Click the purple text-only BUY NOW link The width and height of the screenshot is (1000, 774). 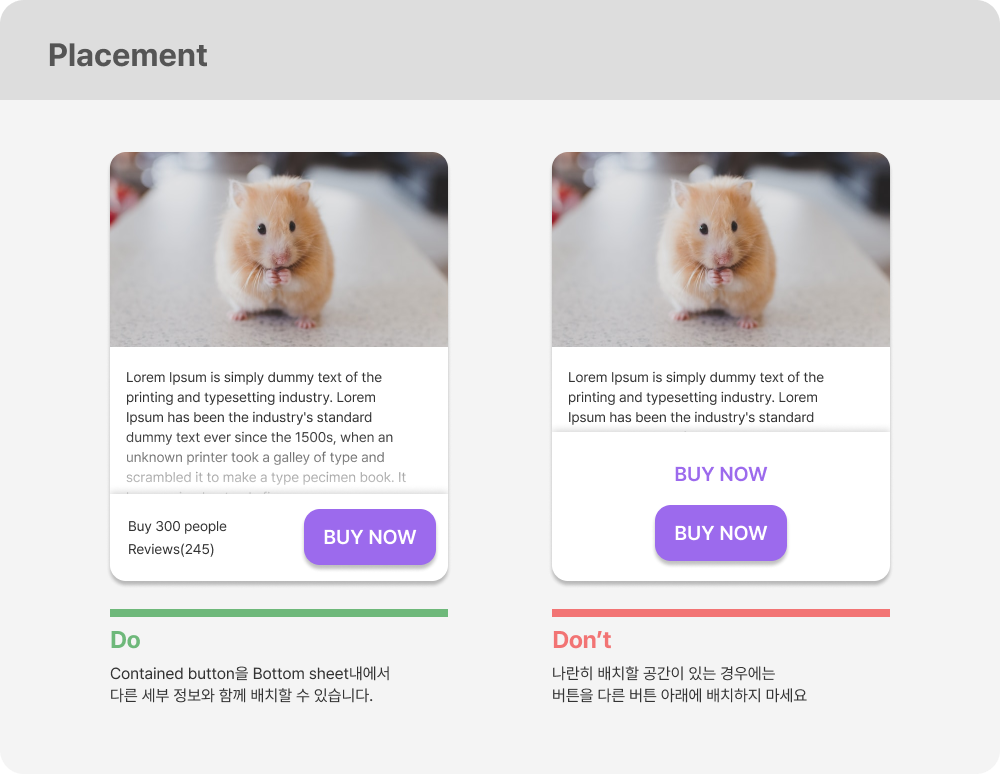721,474
